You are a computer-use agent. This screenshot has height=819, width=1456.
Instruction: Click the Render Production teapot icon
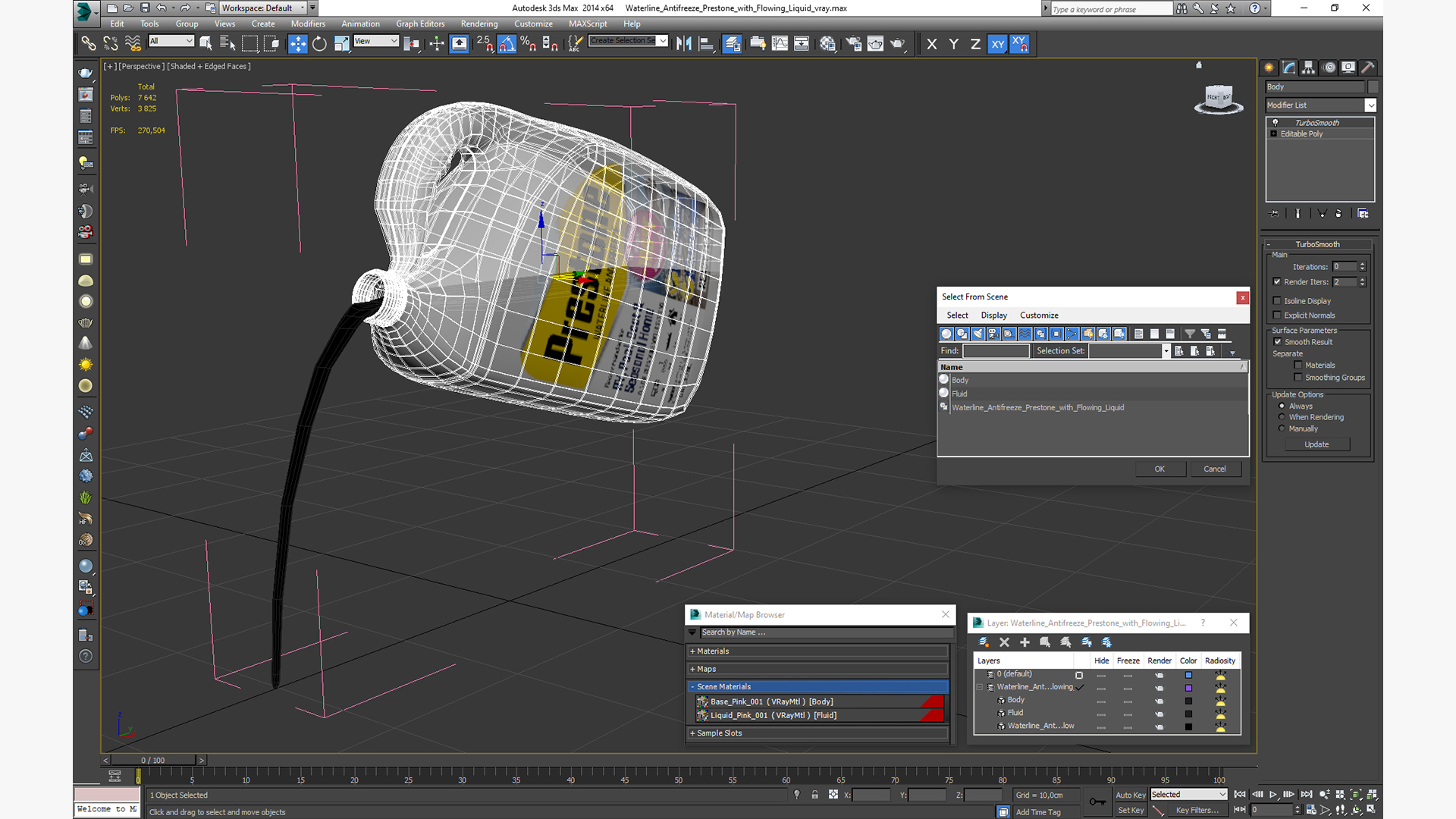(x=897, y=43)
